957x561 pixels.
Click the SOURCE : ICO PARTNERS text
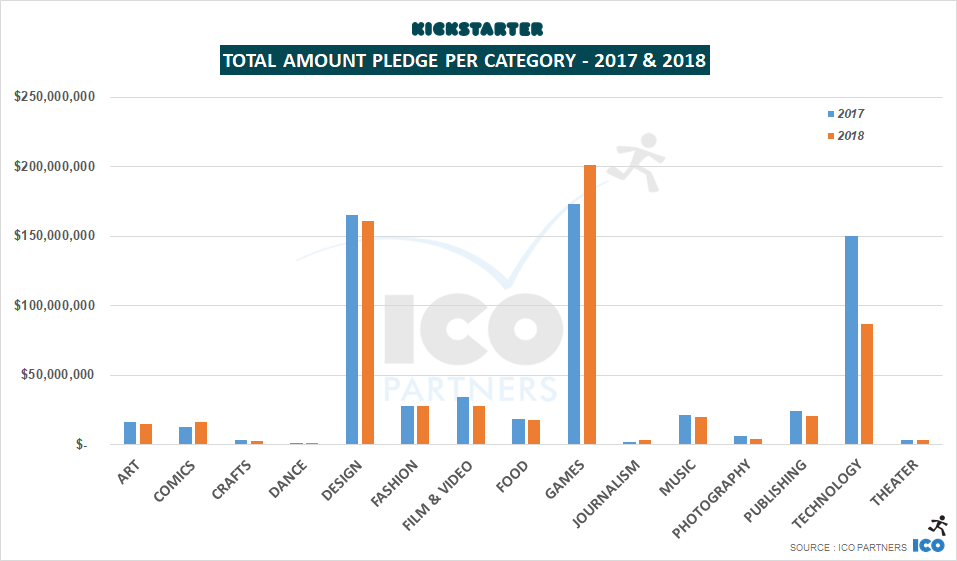coord(848,547)
